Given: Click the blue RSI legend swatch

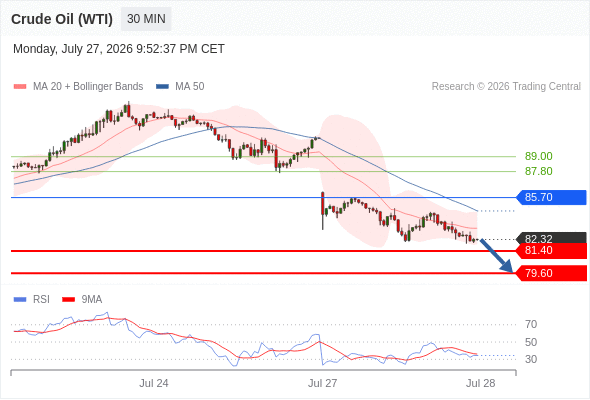Looking at the screenshot, I should tap(20, 300).
